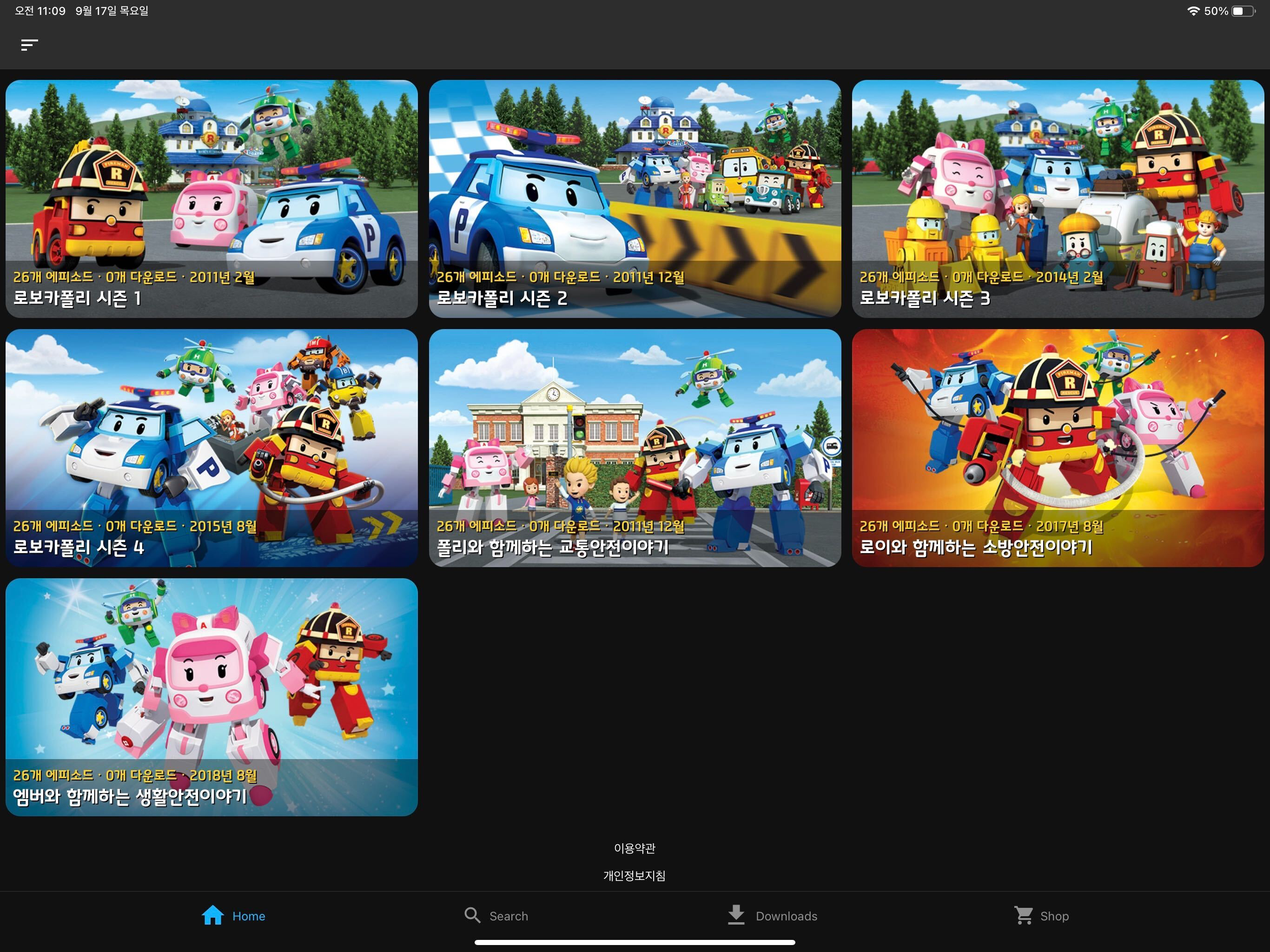Image resolution: width=1270 pixels, height=952 pixels.
Task: Tap the Home house icon
Action: [212, 915]
